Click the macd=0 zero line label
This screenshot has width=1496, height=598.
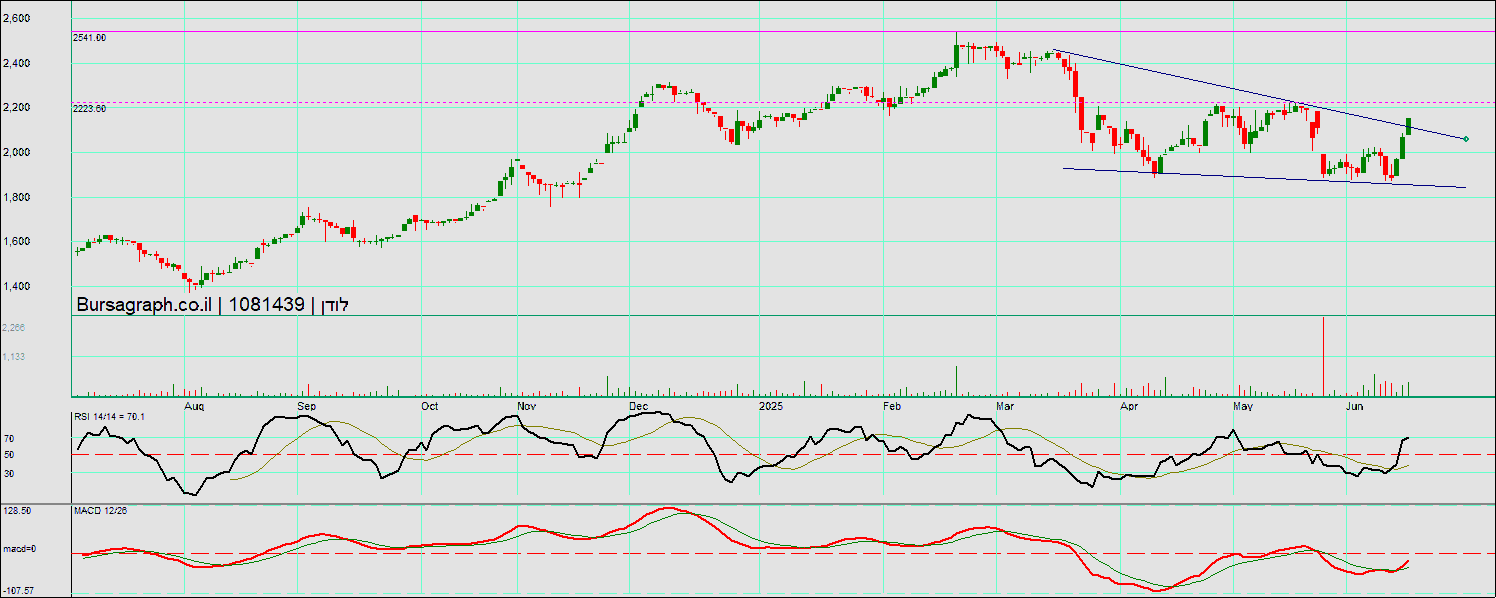(x=18, y=549)
